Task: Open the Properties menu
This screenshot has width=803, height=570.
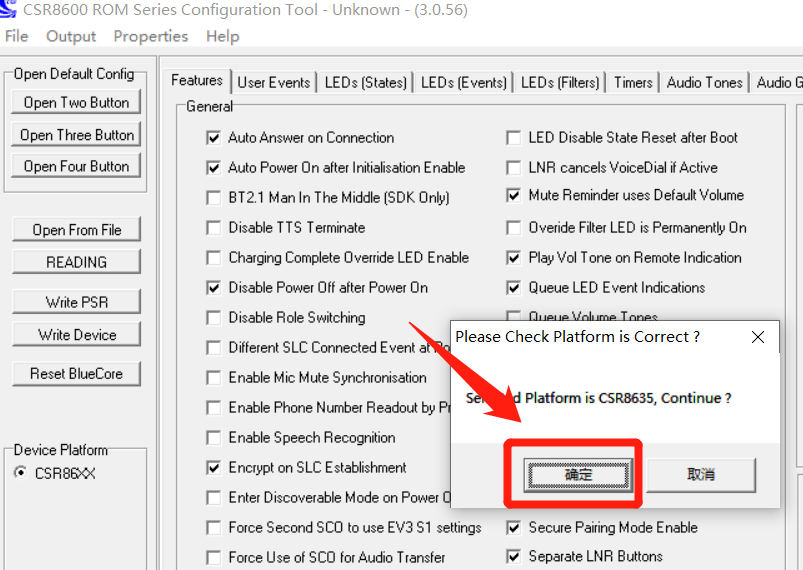Action: point(151,36)
